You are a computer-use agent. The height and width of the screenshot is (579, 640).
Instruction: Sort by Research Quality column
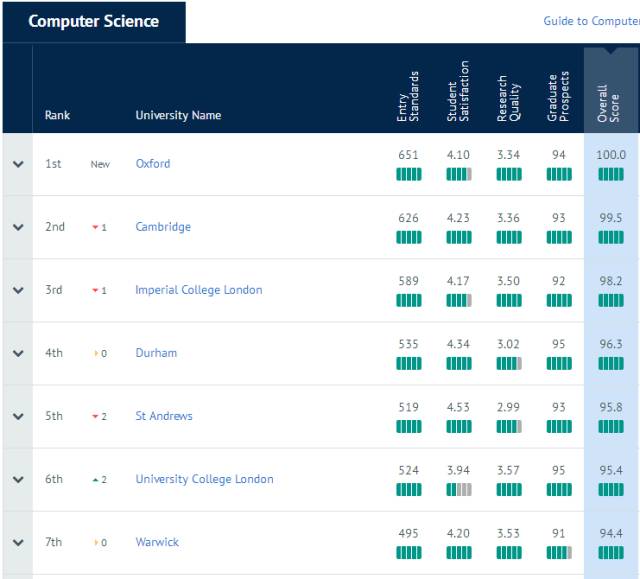pyautogui.click(x=509, y=98)
